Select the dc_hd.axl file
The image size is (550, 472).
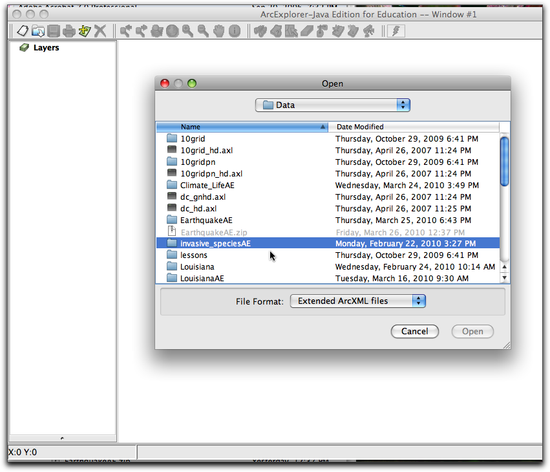pos(328,208)
